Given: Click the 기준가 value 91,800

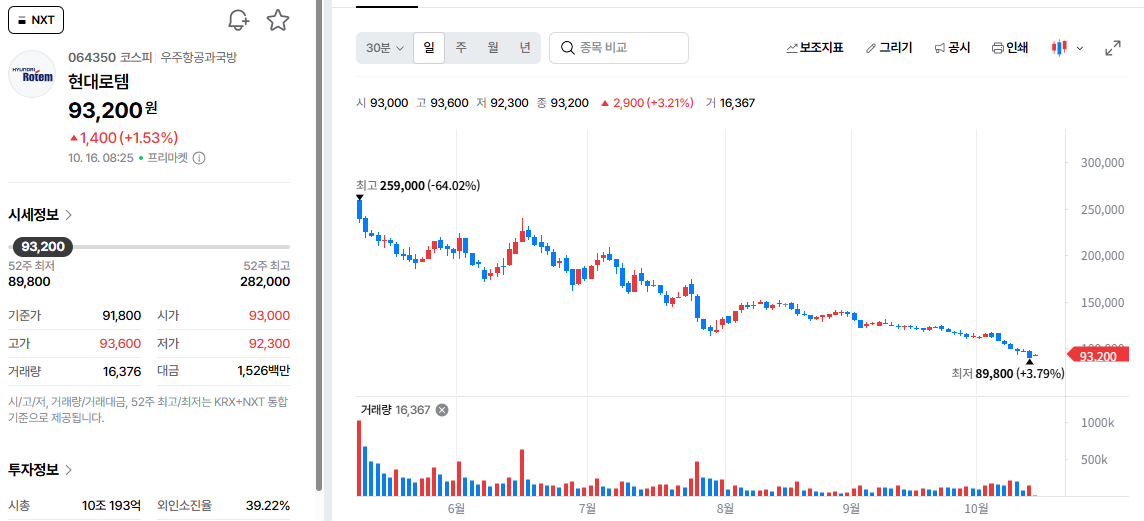Looking at the screenshot, I should (121, 316).
